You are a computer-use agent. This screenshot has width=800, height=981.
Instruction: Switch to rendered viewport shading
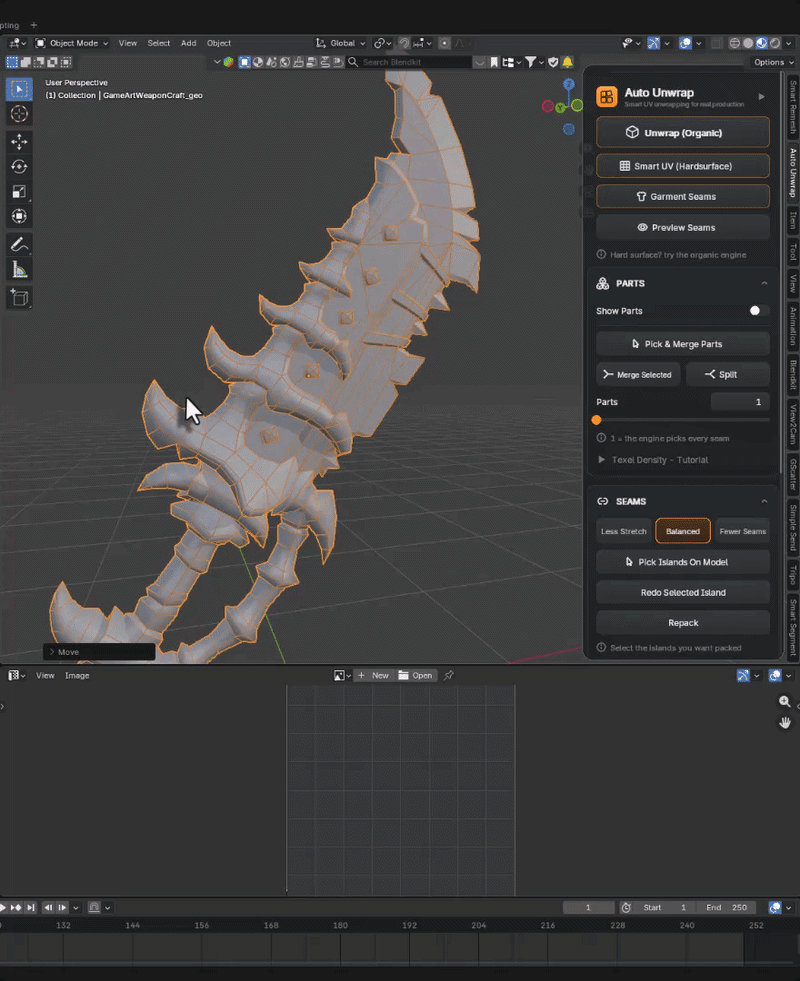775,43
